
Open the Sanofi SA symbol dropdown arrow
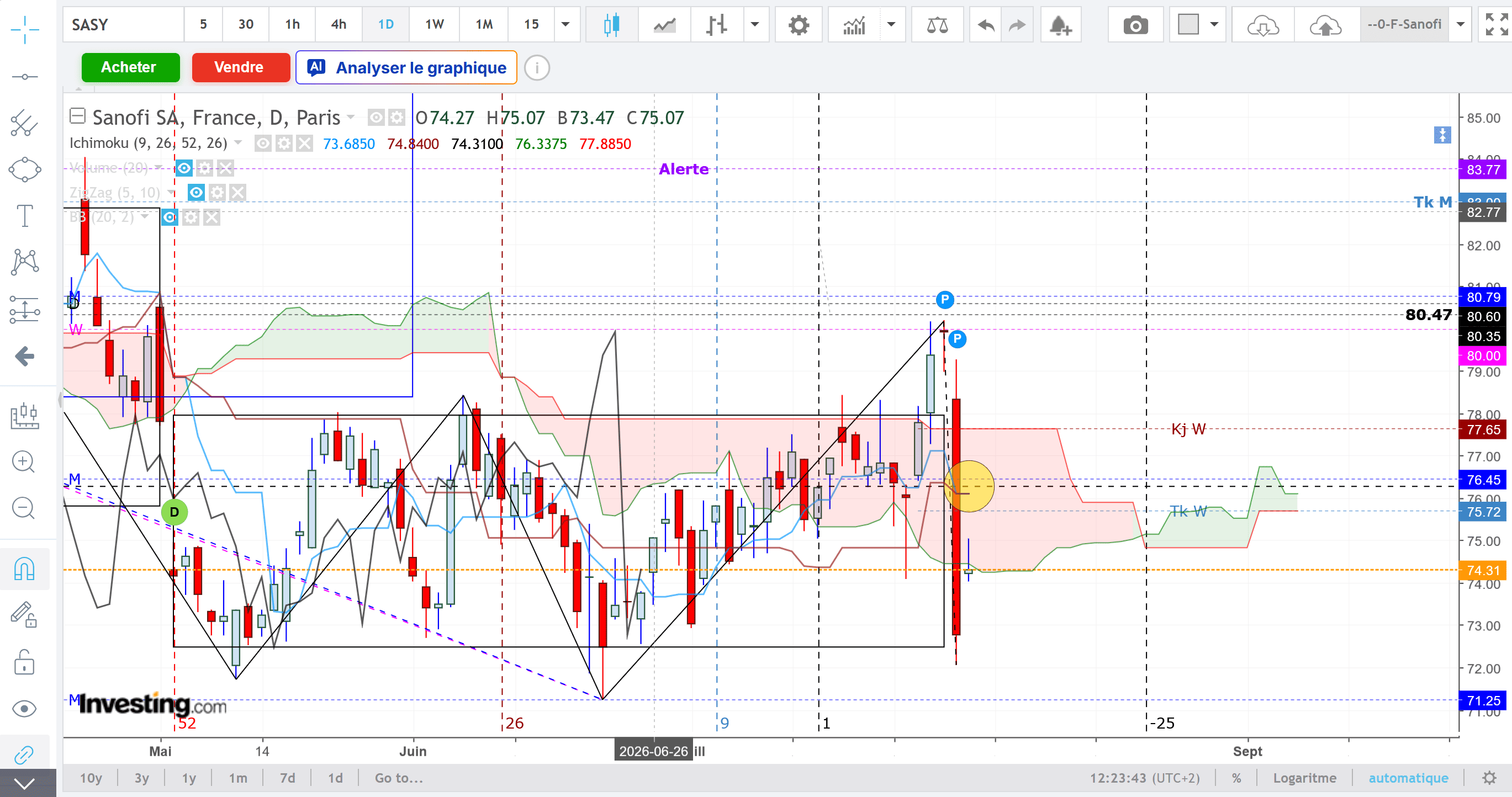click(351, 118)
